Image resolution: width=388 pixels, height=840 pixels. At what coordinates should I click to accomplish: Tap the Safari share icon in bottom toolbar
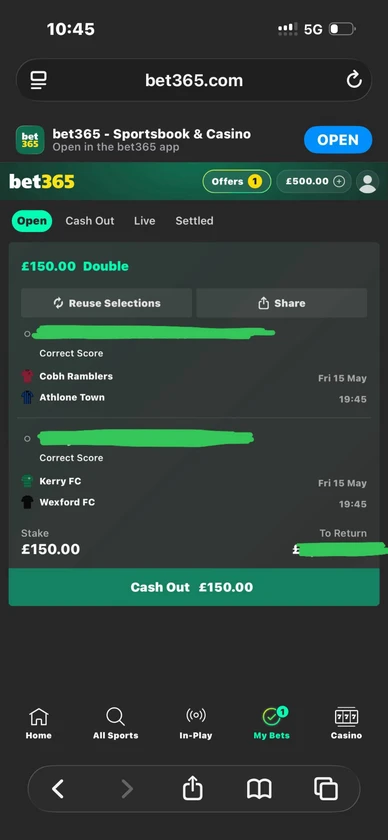[x=193, y=789]
